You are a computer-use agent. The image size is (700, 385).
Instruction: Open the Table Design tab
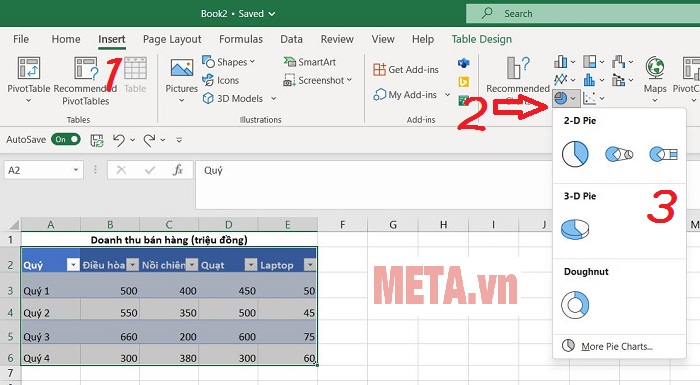tap(481, 39)
